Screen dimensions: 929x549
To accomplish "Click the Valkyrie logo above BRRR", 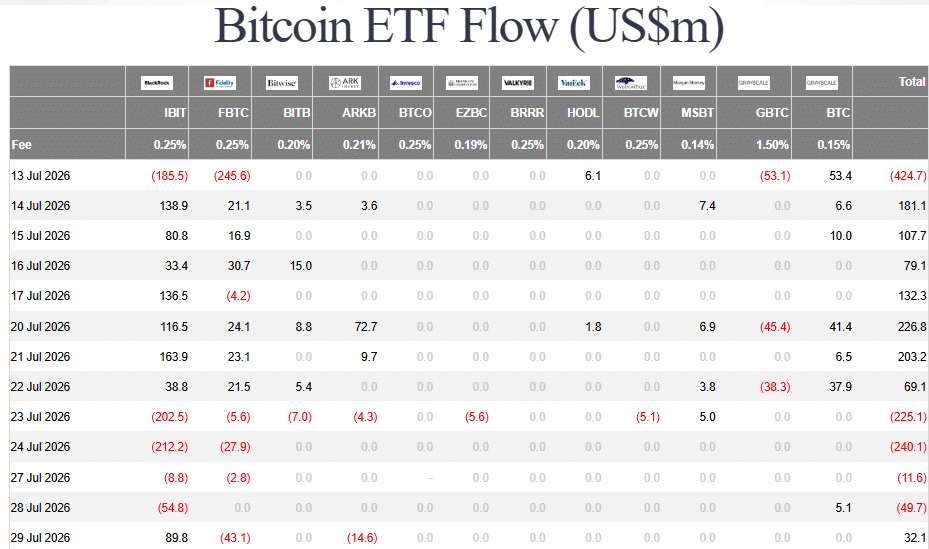I will click(518, 83).
